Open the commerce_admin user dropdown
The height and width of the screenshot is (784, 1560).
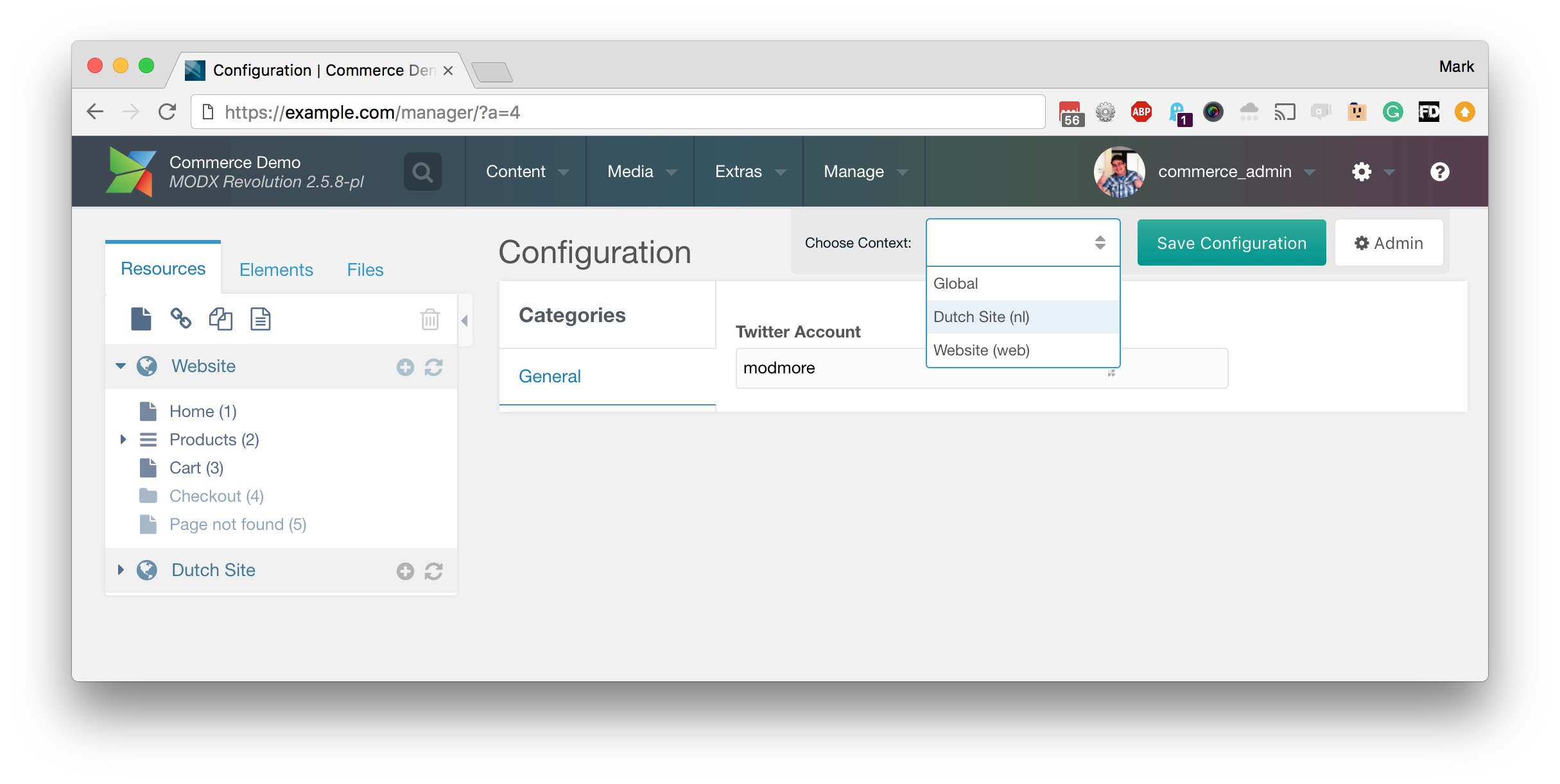click(1236, 171)
